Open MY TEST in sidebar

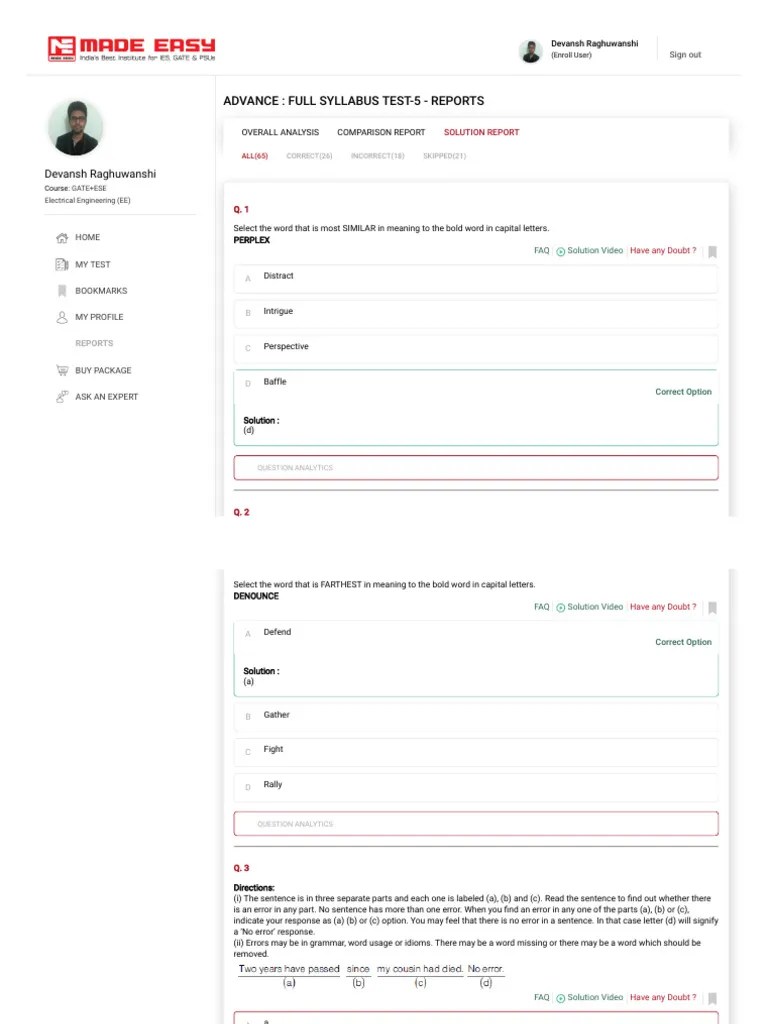(93, 264)
